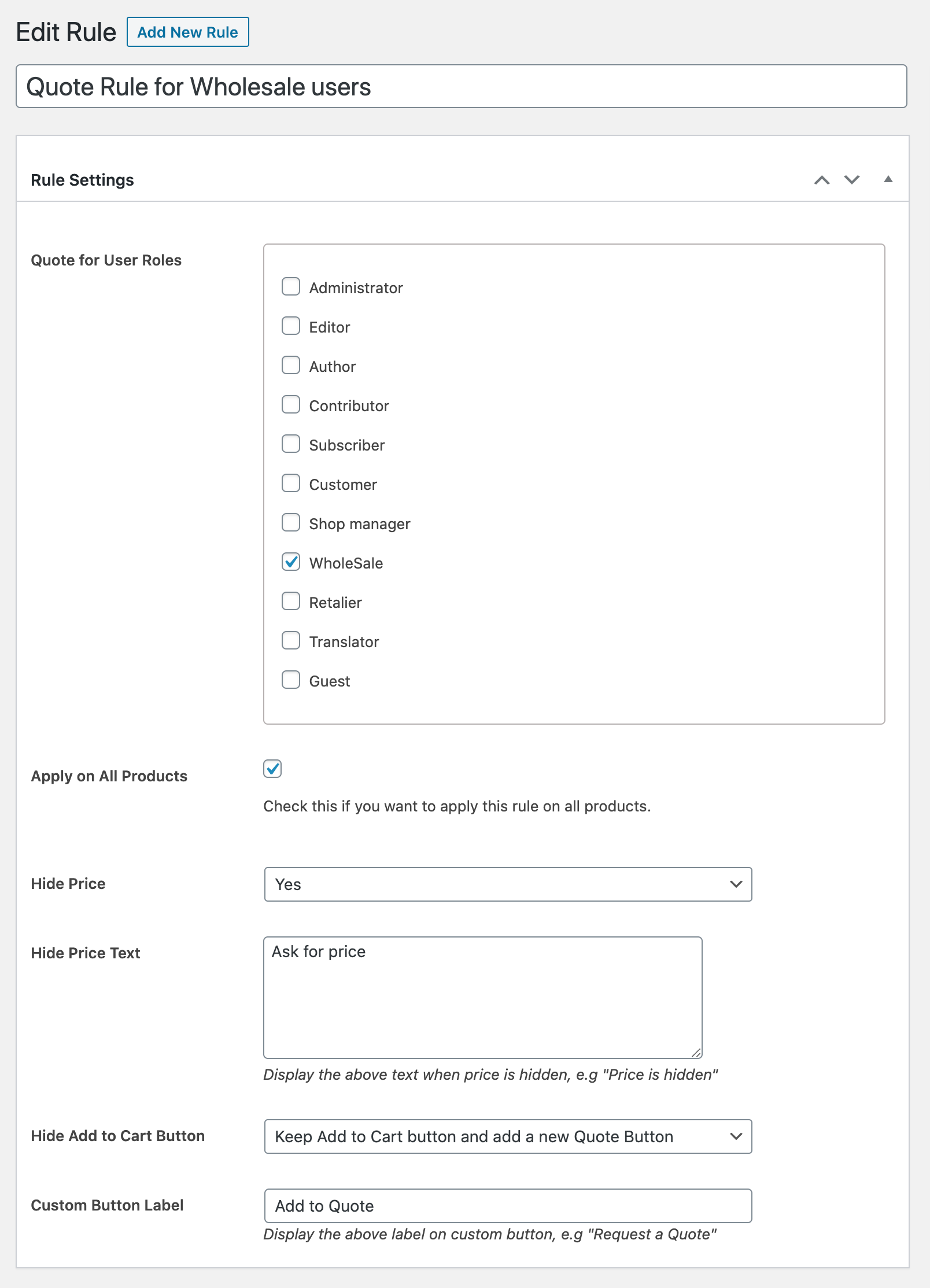Uncheck the WholeSale role checkbox
Viewport: 930px width, 1288px height.
click(291, 562)
